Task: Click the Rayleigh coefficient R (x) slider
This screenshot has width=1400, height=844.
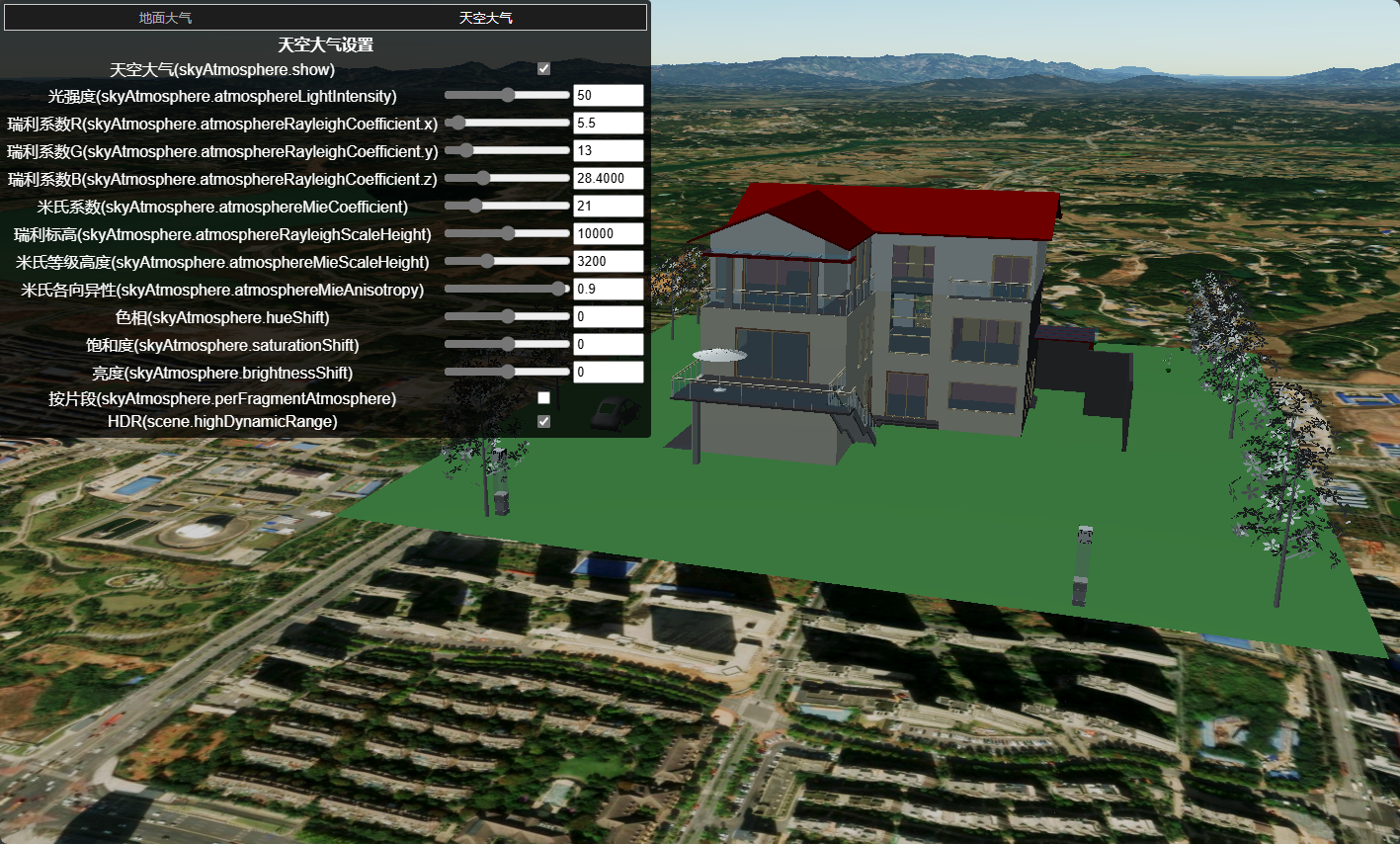Action: [x=507, y=123]
